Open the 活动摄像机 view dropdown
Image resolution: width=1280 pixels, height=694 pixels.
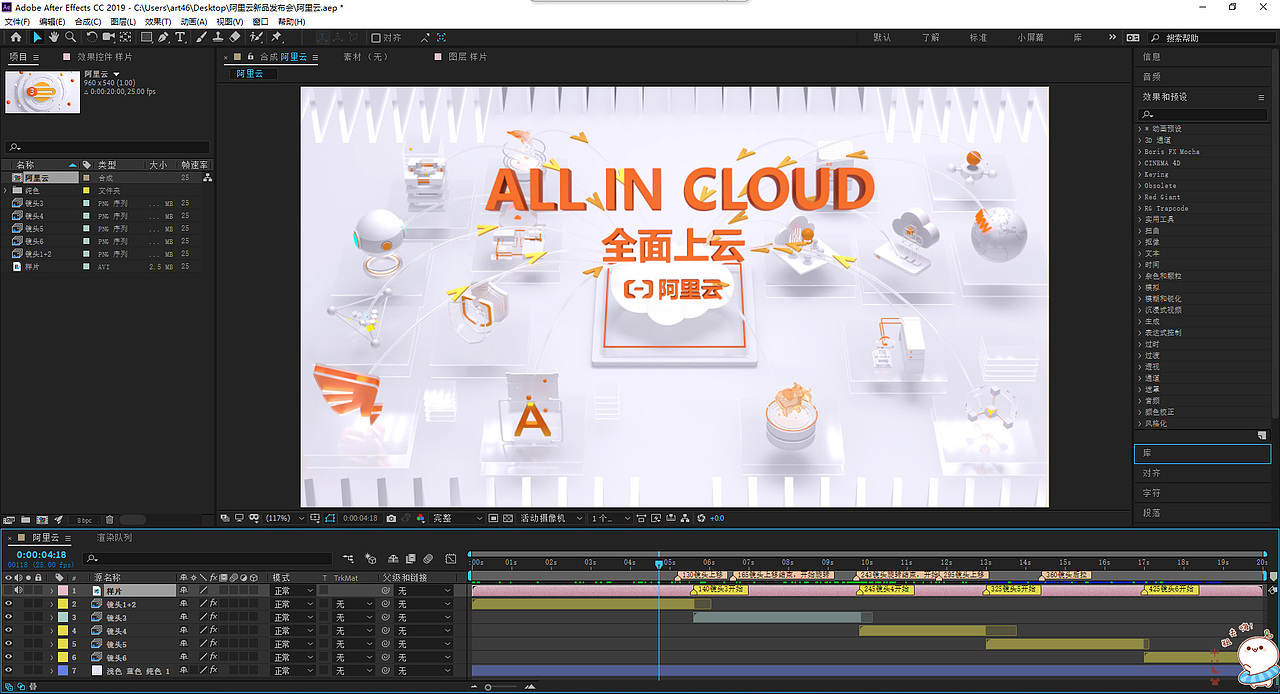[x=551, y=518]
